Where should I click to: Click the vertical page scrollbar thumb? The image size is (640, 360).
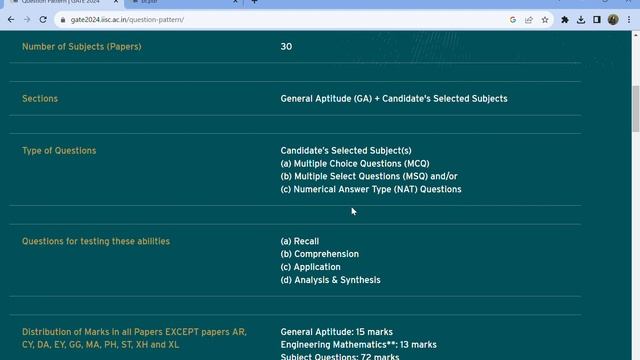636,109
